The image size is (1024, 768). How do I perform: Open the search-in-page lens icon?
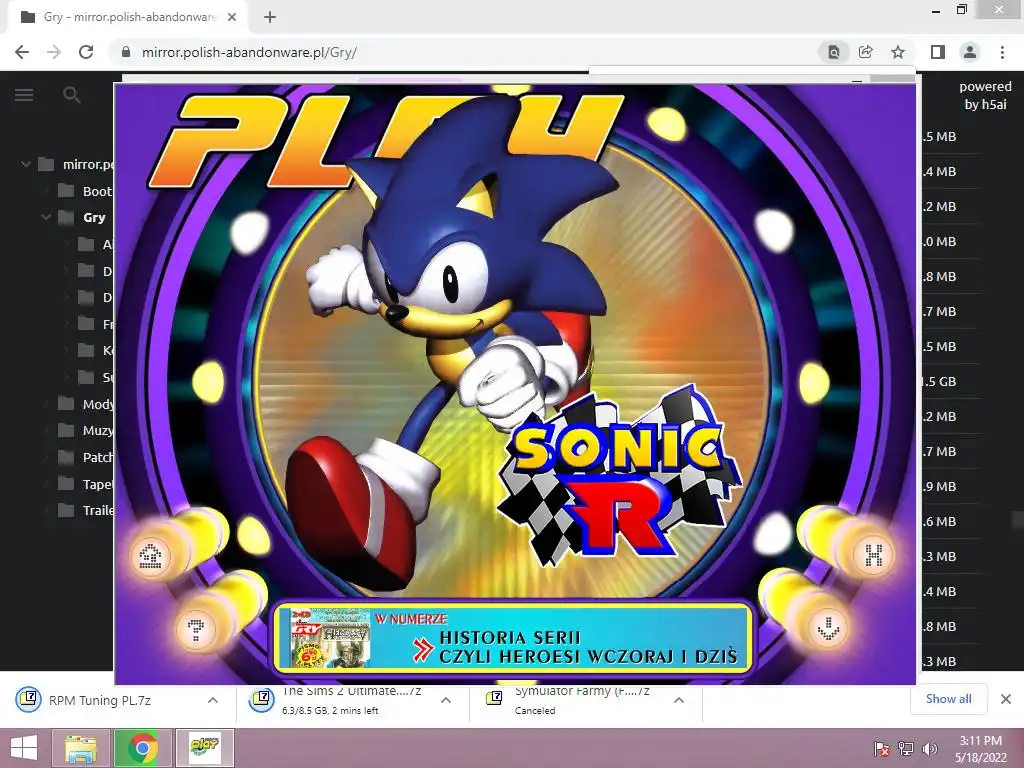point(834,52)
